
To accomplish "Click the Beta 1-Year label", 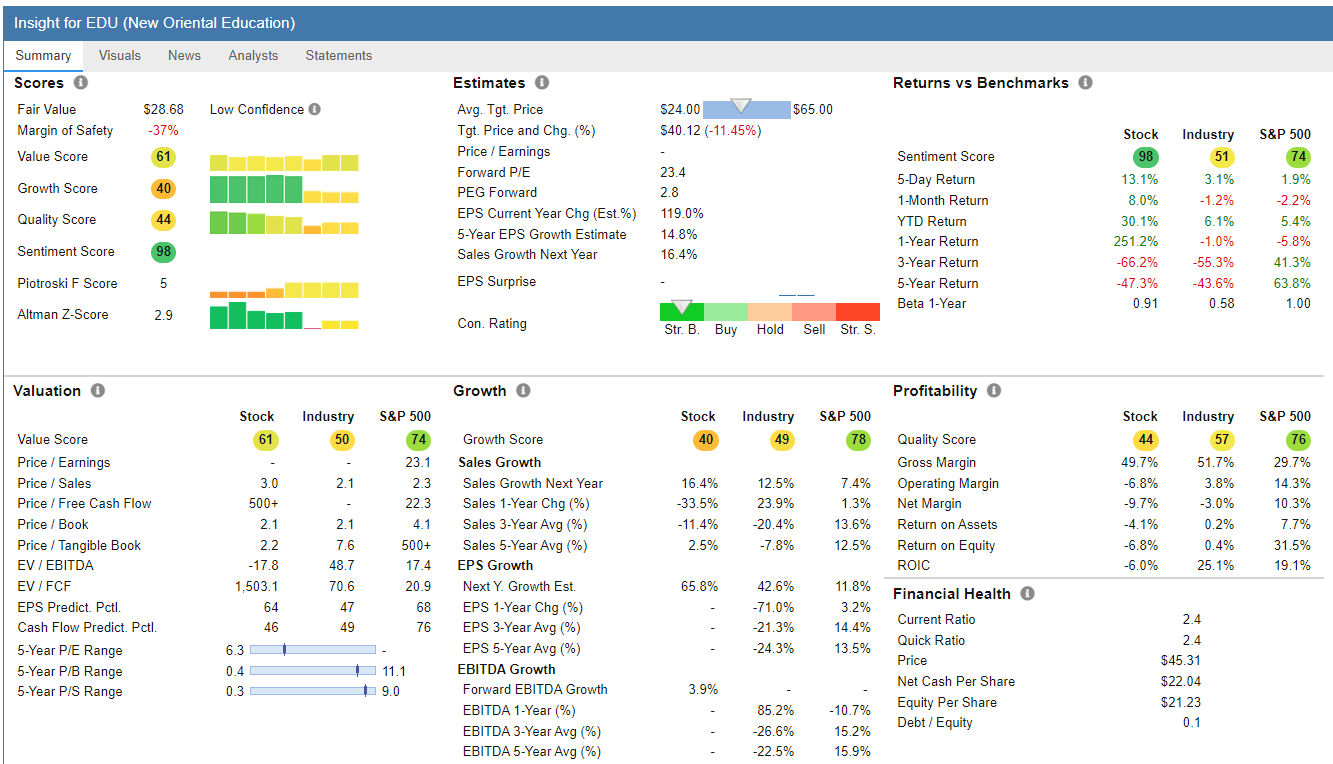I will (932, 304).
